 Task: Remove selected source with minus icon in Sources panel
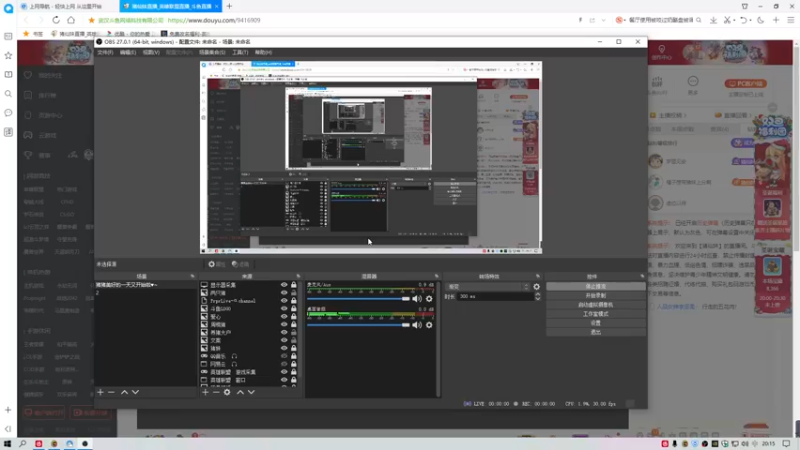(216, 392)
